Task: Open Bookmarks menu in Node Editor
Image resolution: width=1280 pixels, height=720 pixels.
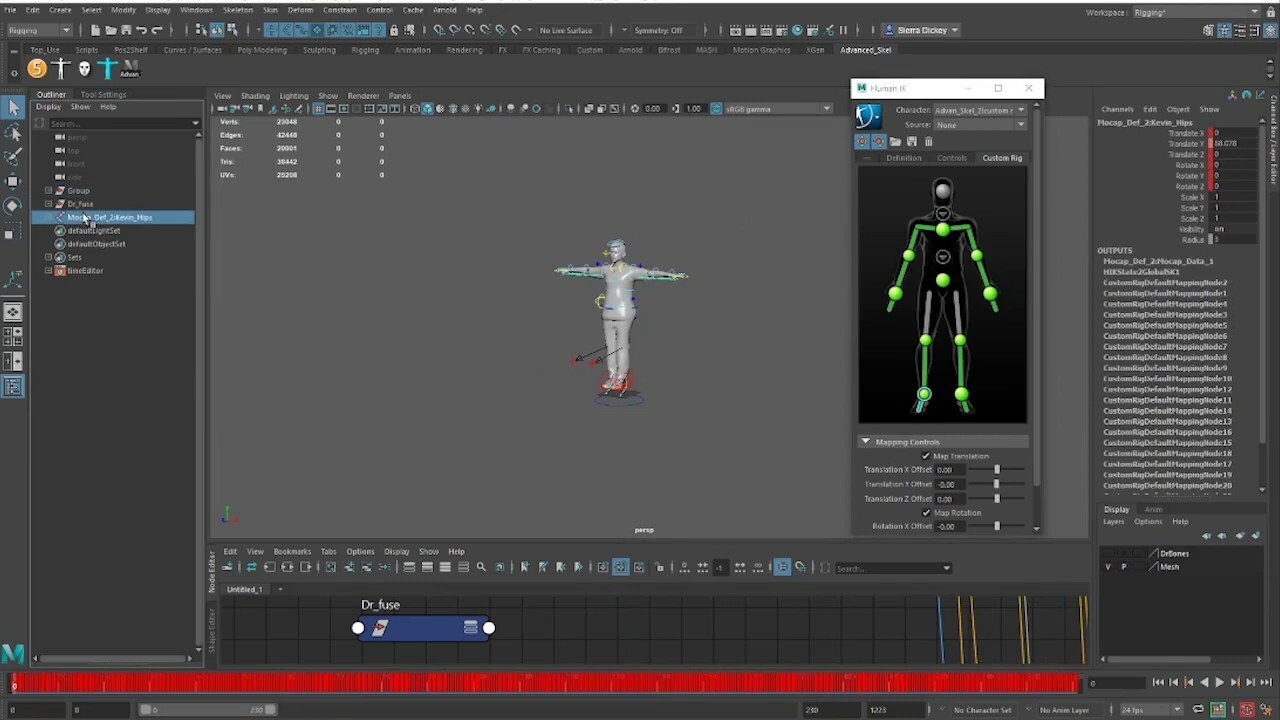Action: [x=292, y=551]
